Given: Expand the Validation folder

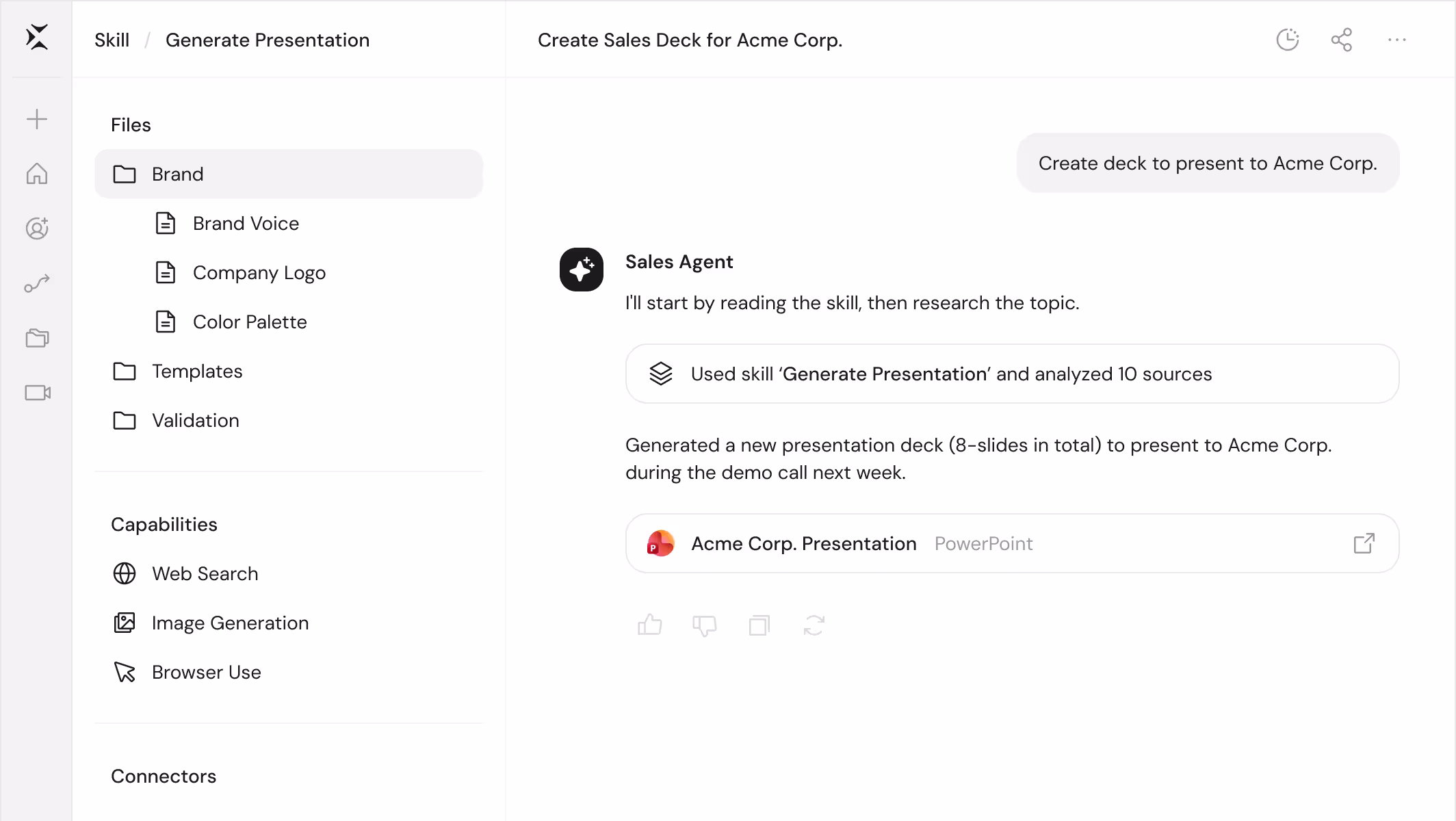Looking at the screenshot, I should [x=289, y=420].
